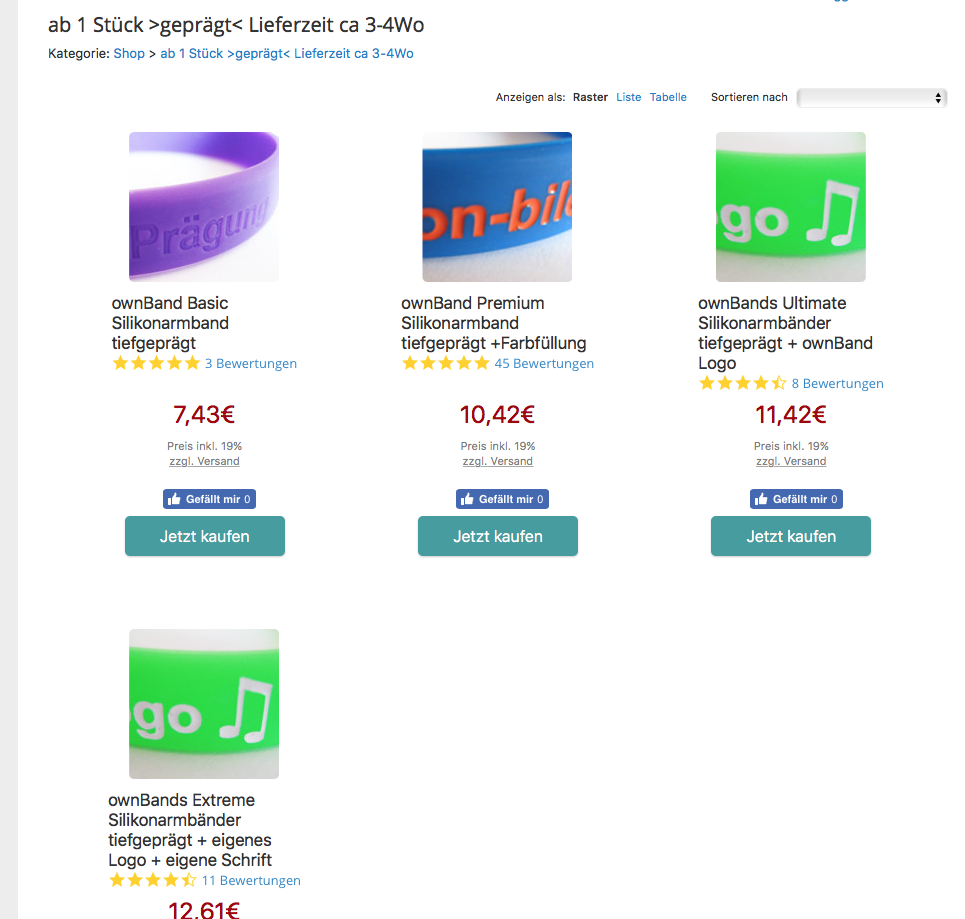Open the green ownBands Ultimate product image
The height and width of the screenshot is (919, 965).
(790, 207)
